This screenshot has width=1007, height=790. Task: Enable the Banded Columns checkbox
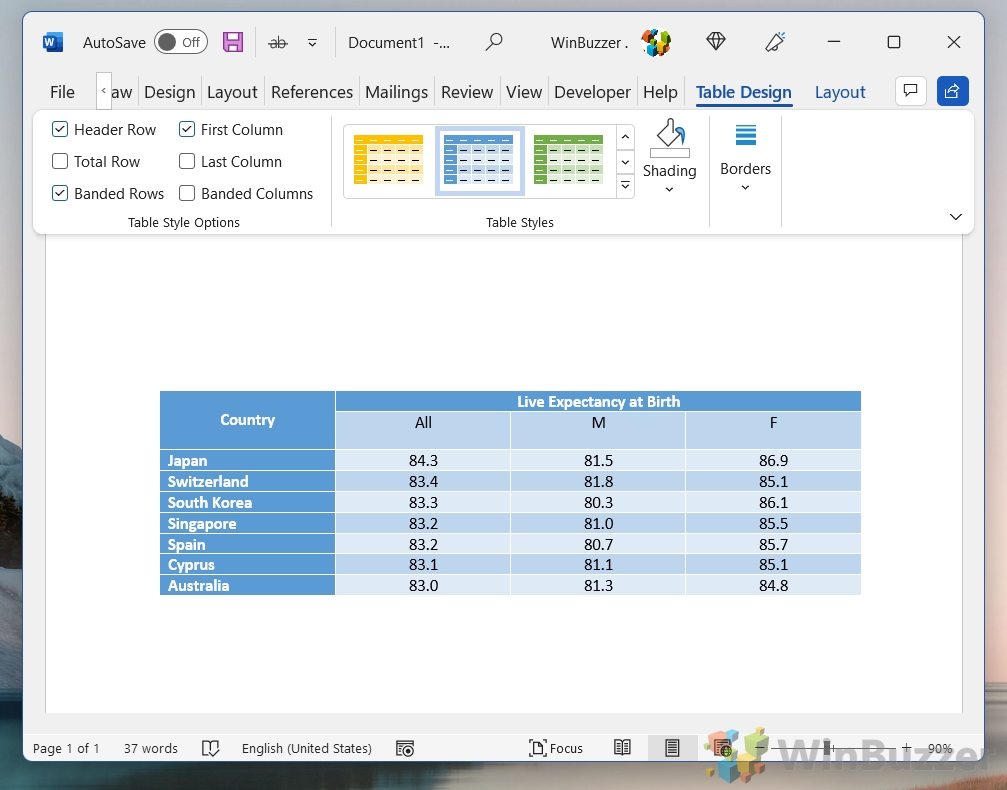coord(187,193)
